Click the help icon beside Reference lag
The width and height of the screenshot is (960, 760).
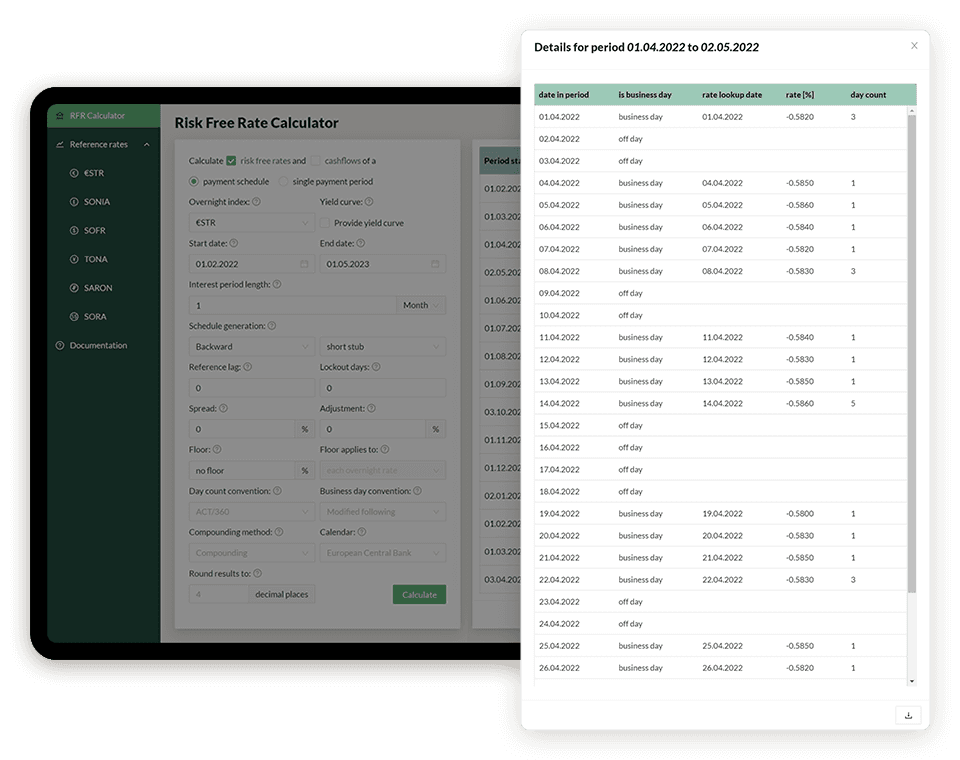[247, 367]
